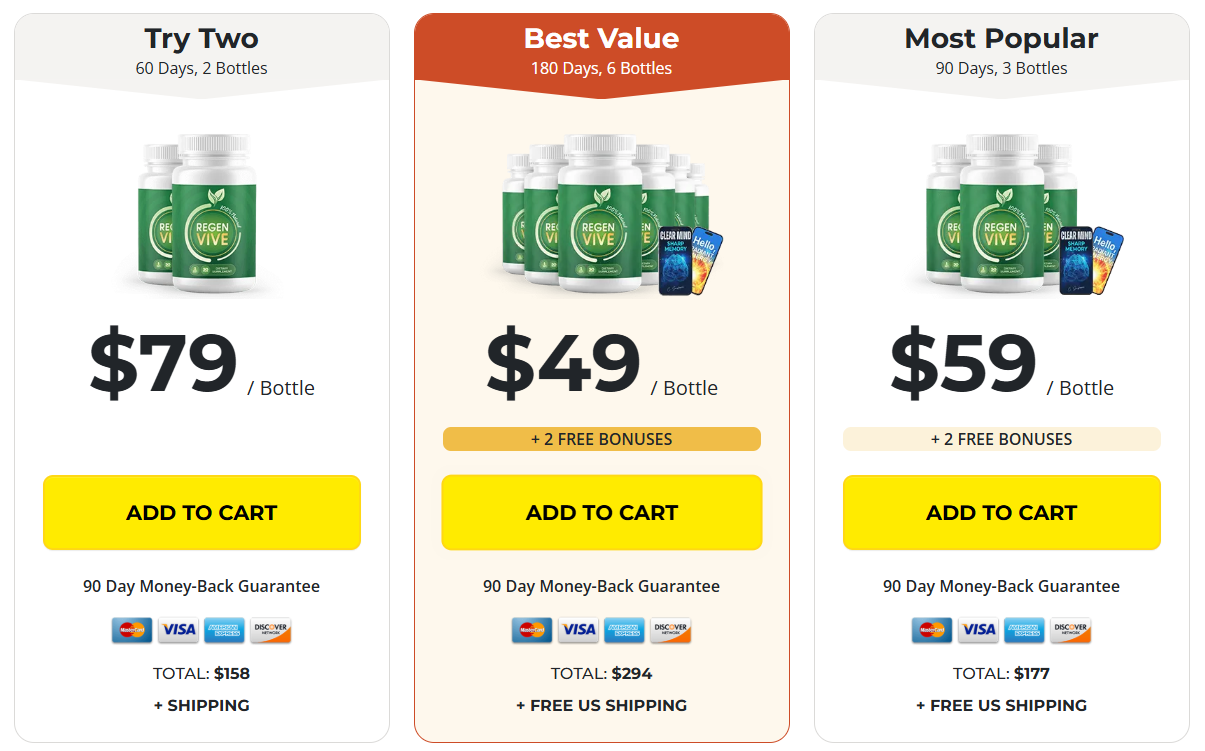Click the MasterCard icon under Try Two
The width and height of the screenshot is (1205, 751).
click(x=131, y=630)
